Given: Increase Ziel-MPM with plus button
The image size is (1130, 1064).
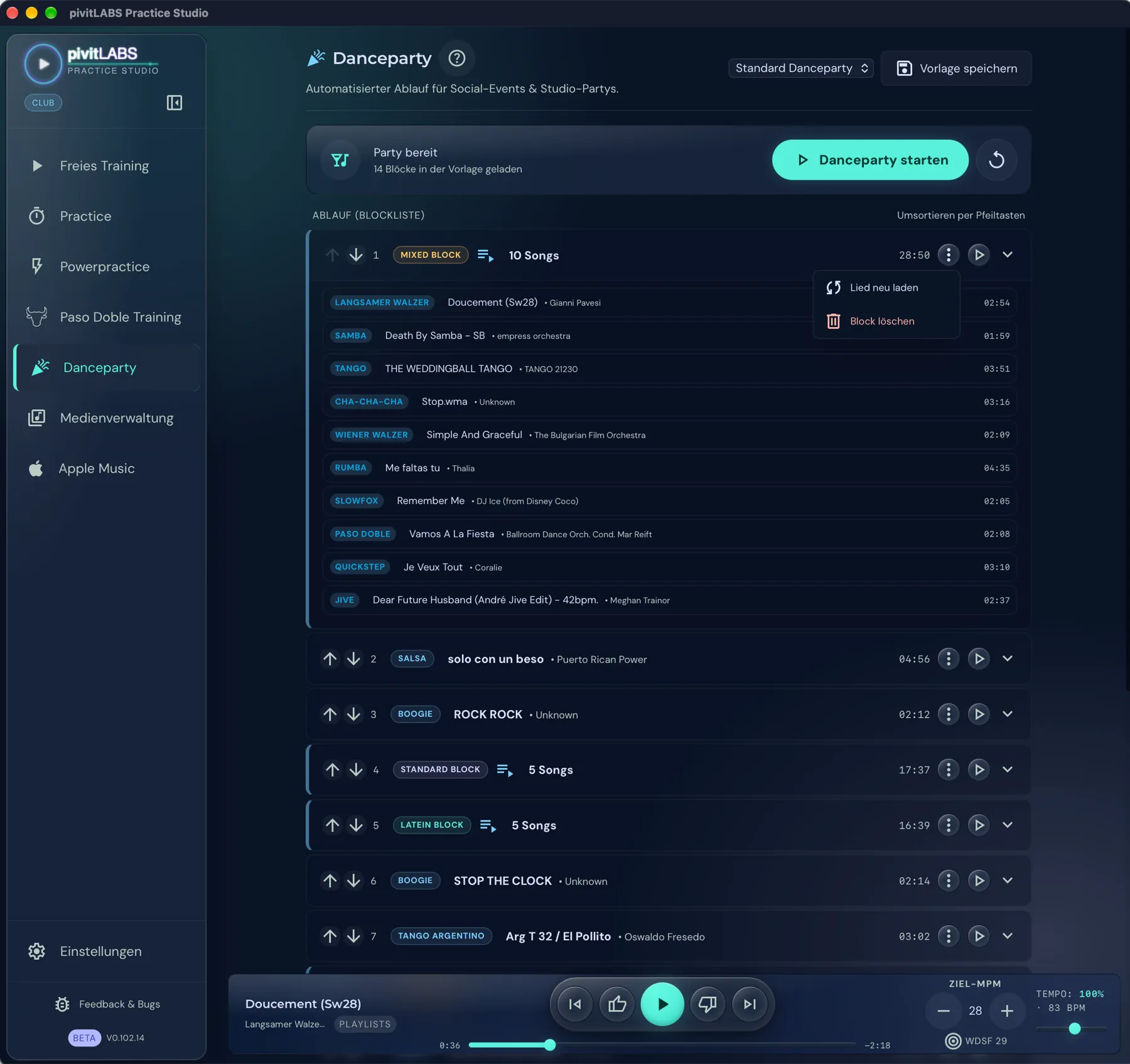Looking at the screenshot, I should pyautogui.click(x=1006, y=1011).
